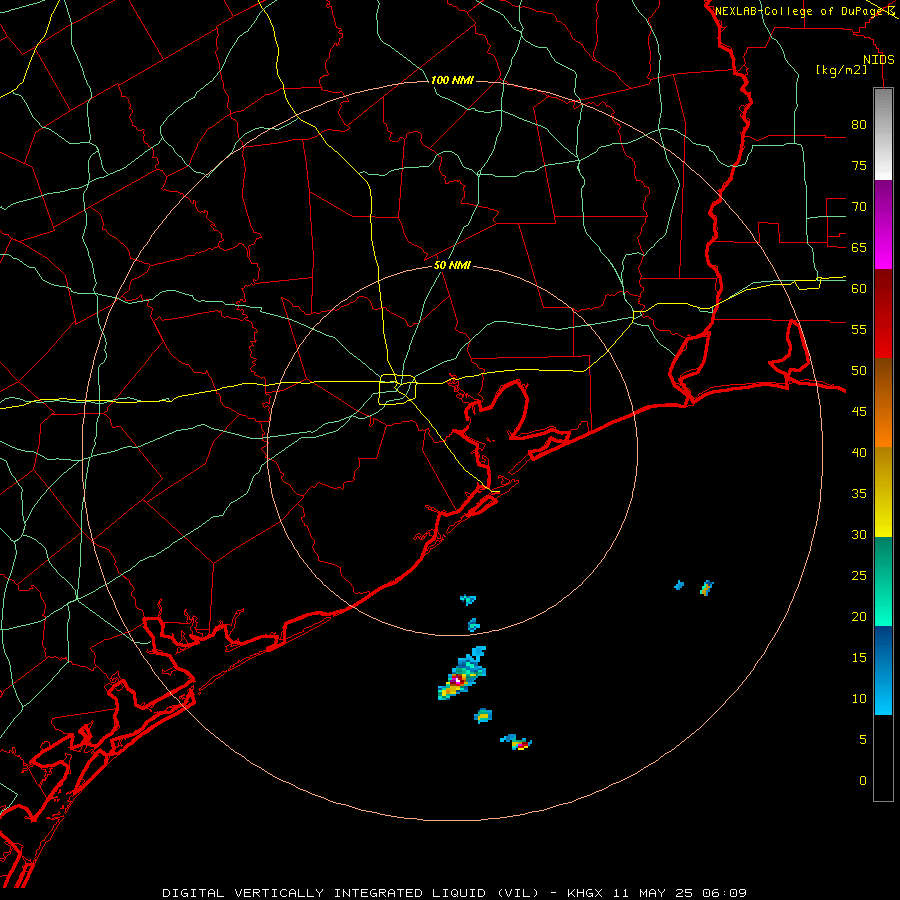Click scale value 5
The height and width of the screenshot is (900, 900).
863,739
